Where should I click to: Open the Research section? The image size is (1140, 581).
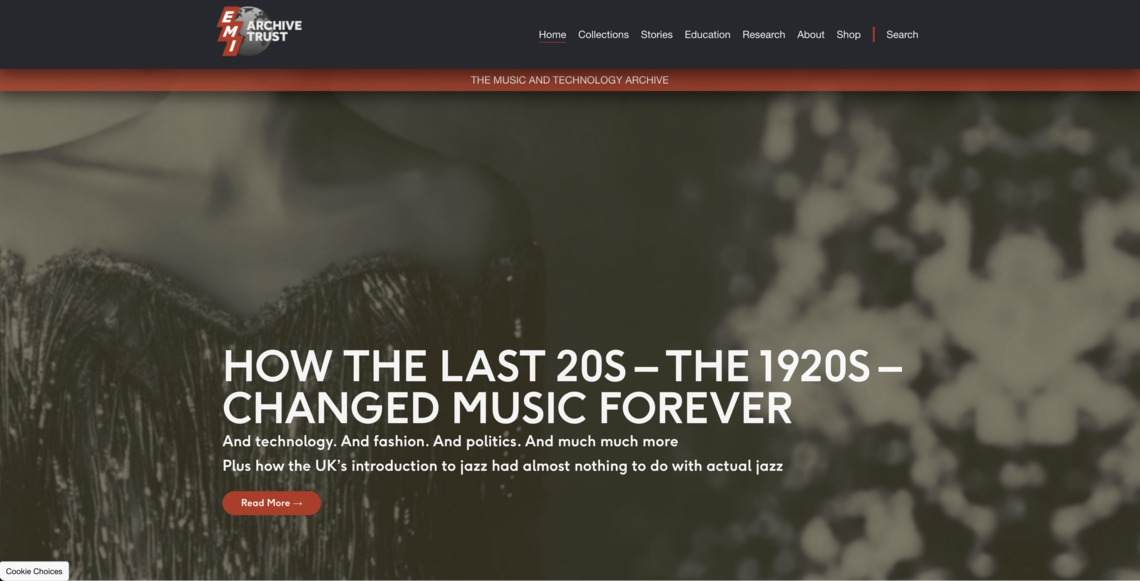click(763, 34)
